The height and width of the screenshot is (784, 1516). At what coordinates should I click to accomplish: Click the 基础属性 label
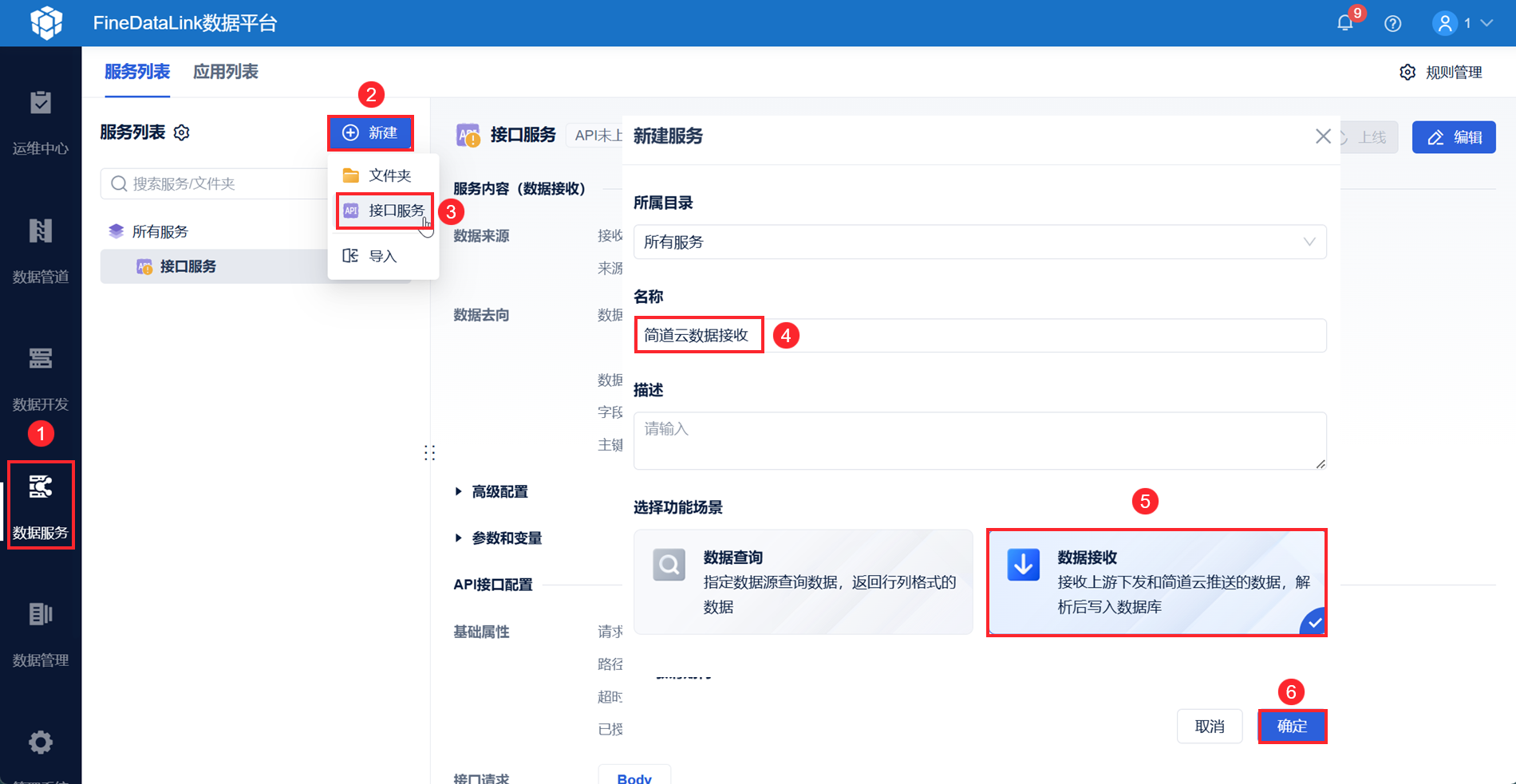coord(481,632)
